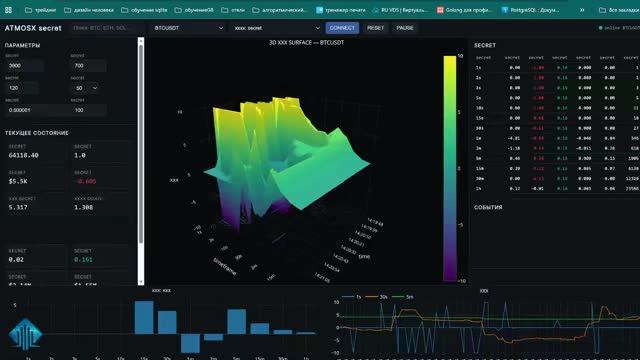The width and height of the screenshot is (640, 360).
Task: Click the left panel scrollbar down arrow
Action: coord(141,282)
